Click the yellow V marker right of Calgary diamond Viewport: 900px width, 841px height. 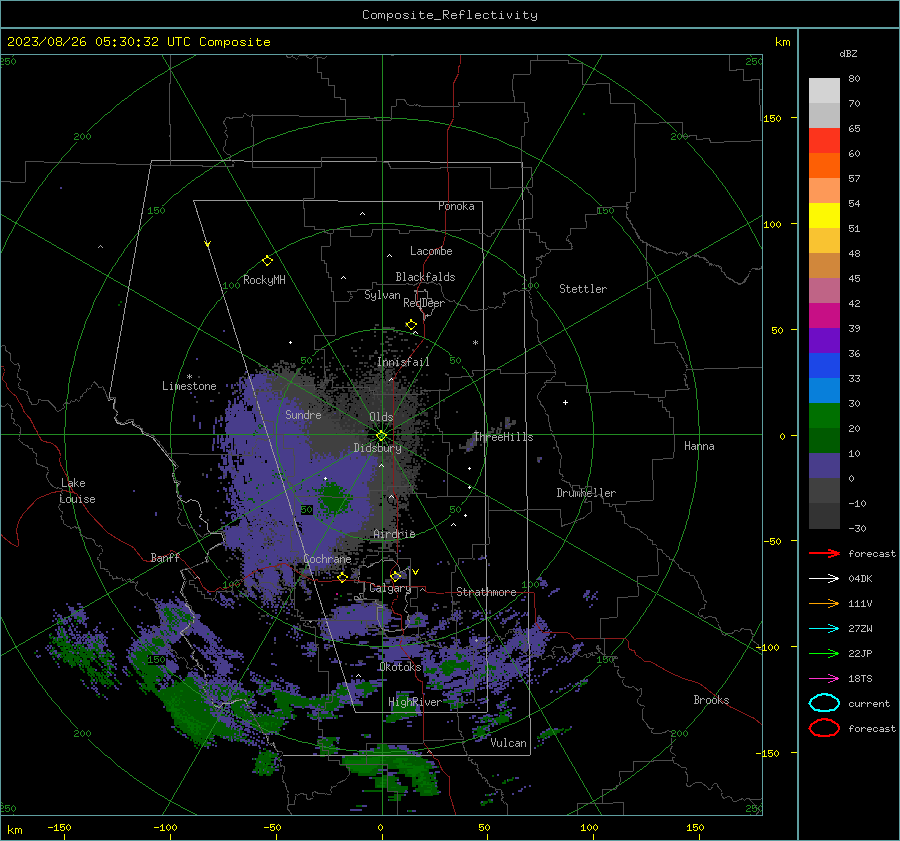click(415, 572)
